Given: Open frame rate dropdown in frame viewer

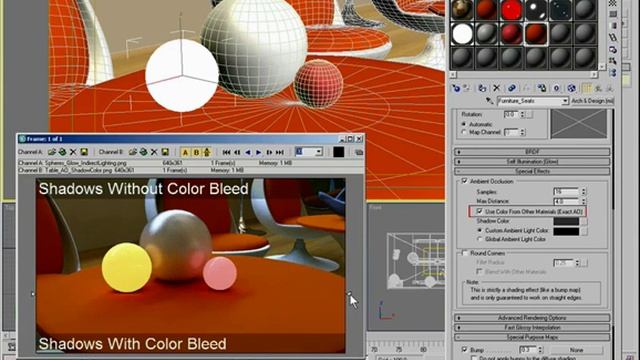Looking at the screenshot, I should (318, 152).
